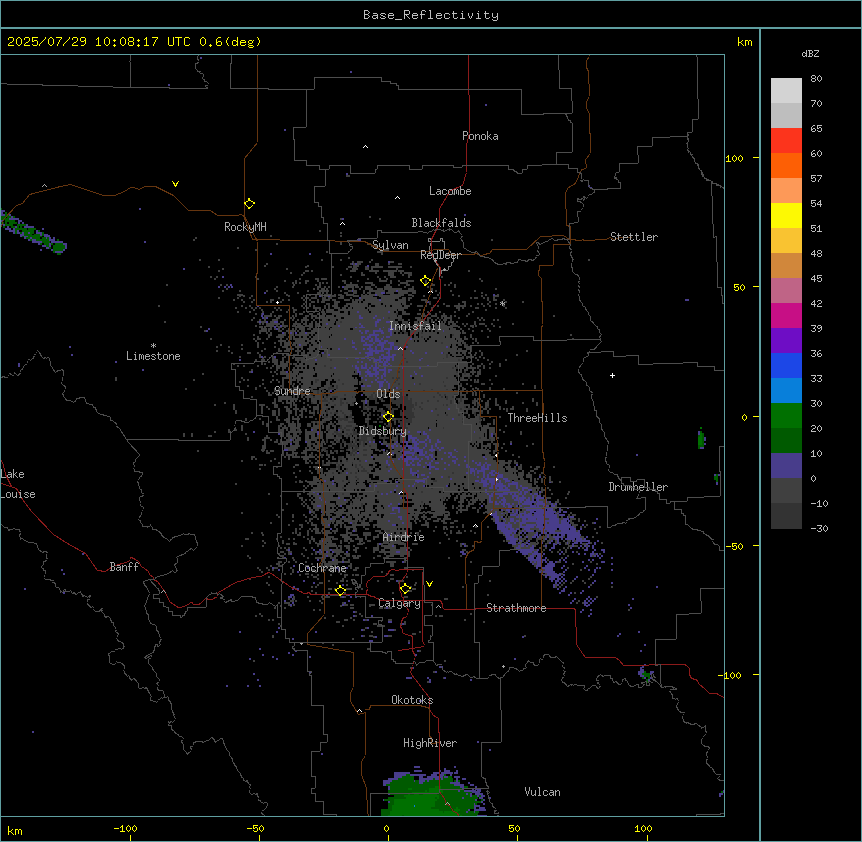The height and width of the screenshot is (842, 862).
Task: Select the bright green 20-30 dBZ swatch
Action: (786, 416)
